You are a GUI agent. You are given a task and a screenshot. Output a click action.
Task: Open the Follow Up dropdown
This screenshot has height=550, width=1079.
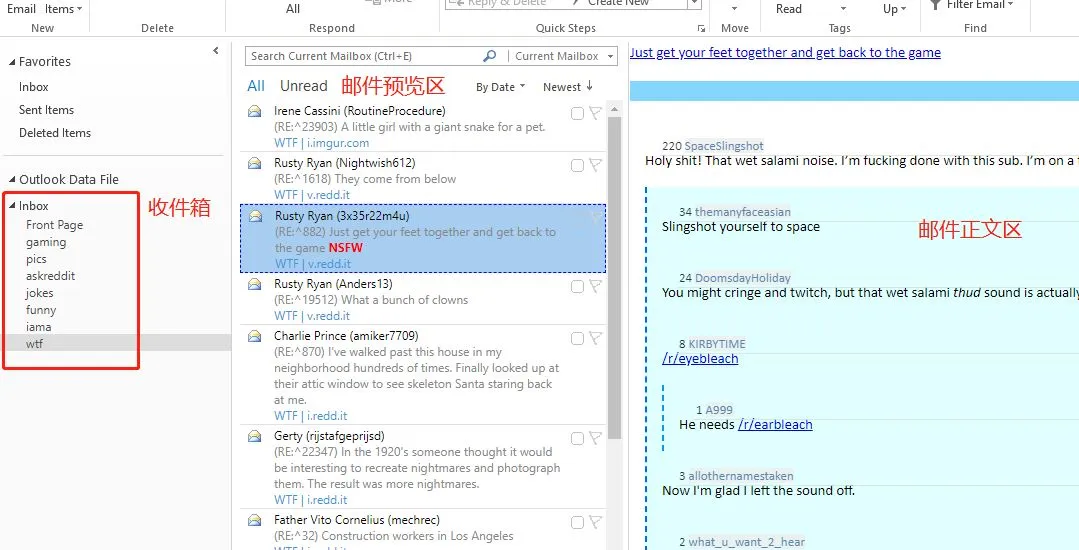(895, 9)
